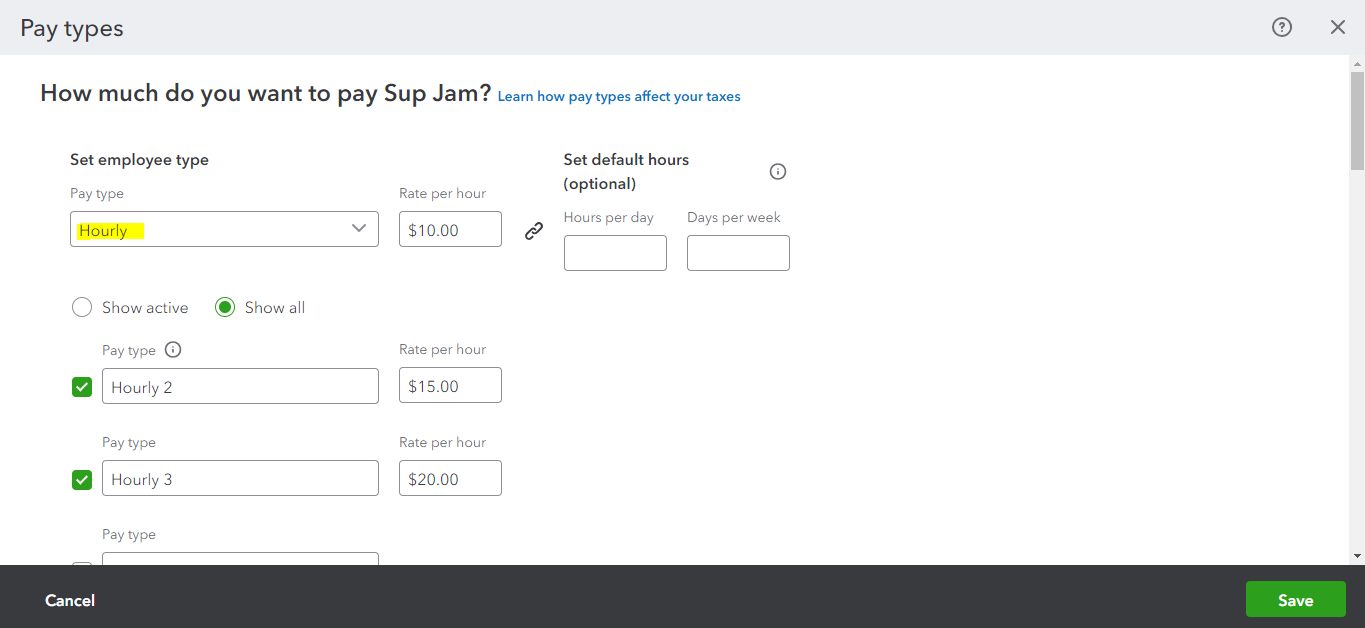Select the Show active radio button
This screenshot has height=628, width=1365.
click(x=82, y=308)
